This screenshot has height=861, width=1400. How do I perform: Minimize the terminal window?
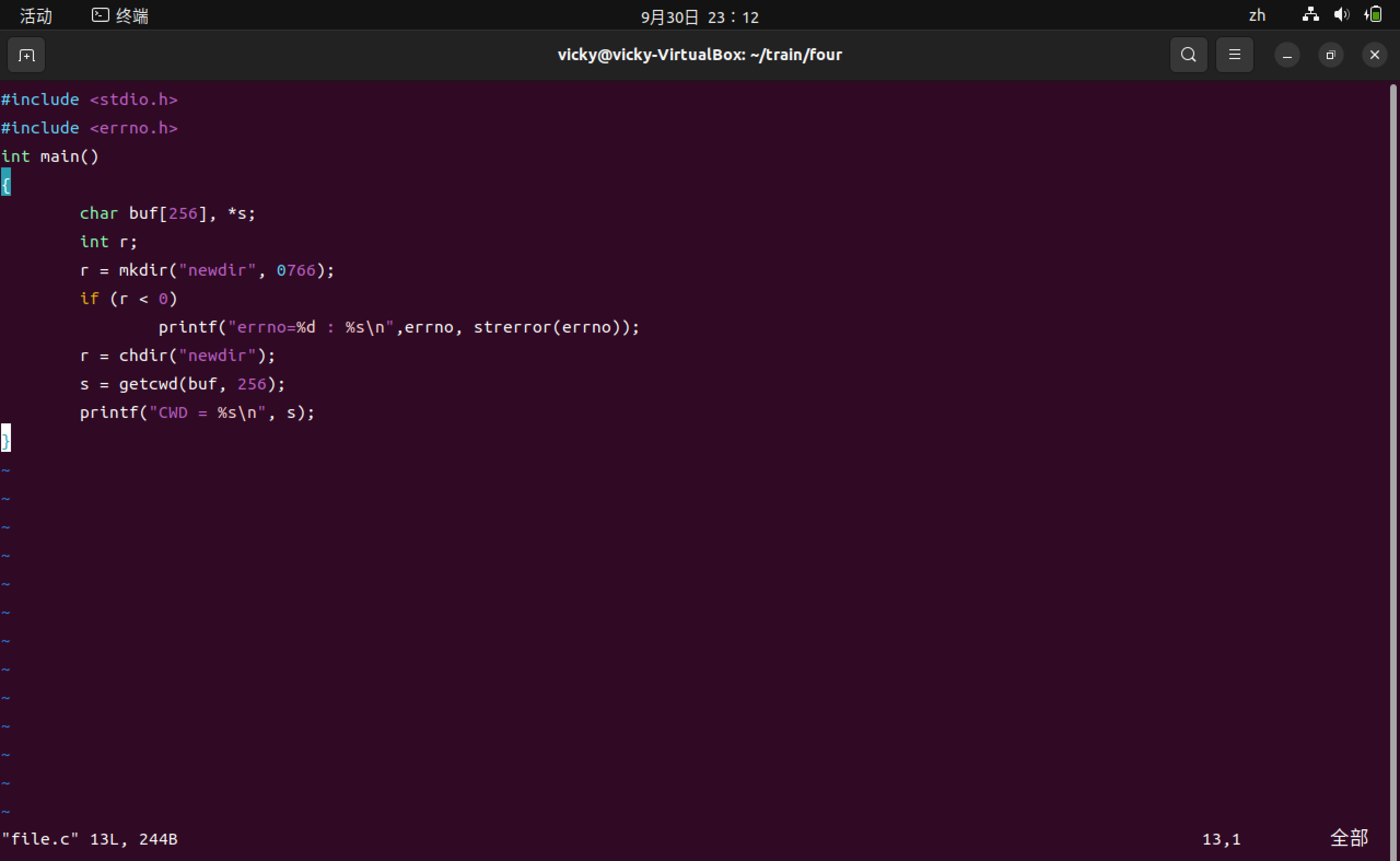pos(1287,55)
